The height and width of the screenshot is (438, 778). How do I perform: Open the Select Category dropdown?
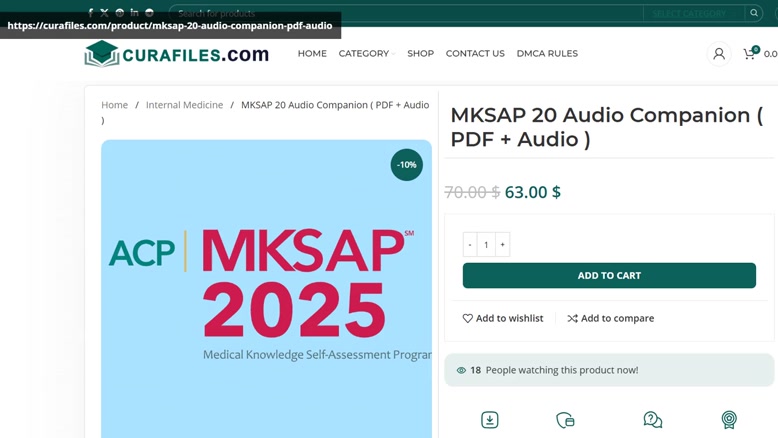click(693, 13)
